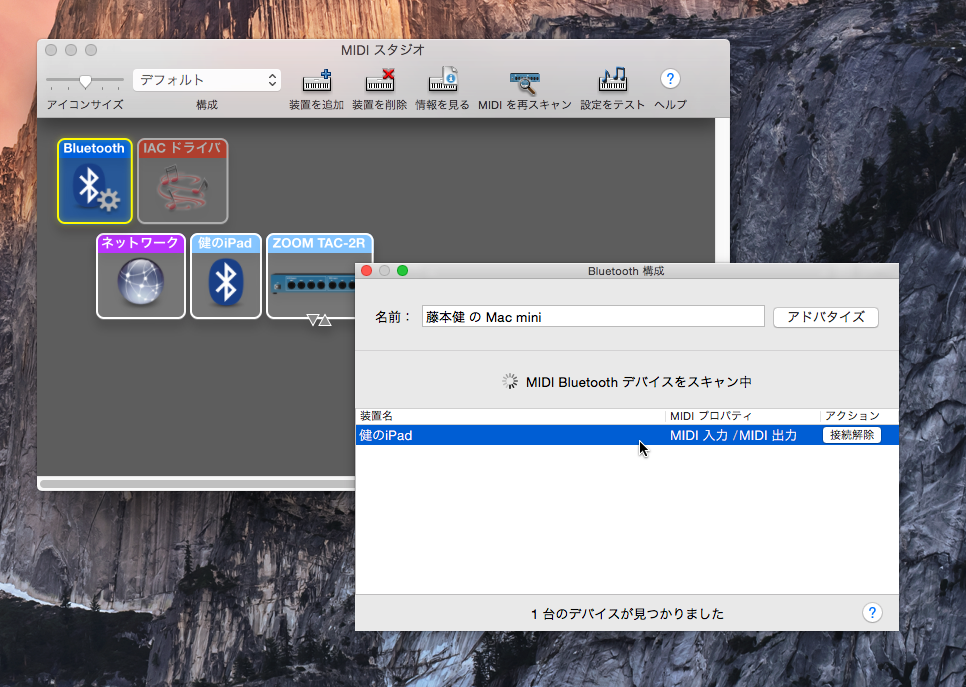Open ヘルプ in MIDI Studio toolbar
The width and height of the screenshot is (966, 687).
click(x=670, y=79)
